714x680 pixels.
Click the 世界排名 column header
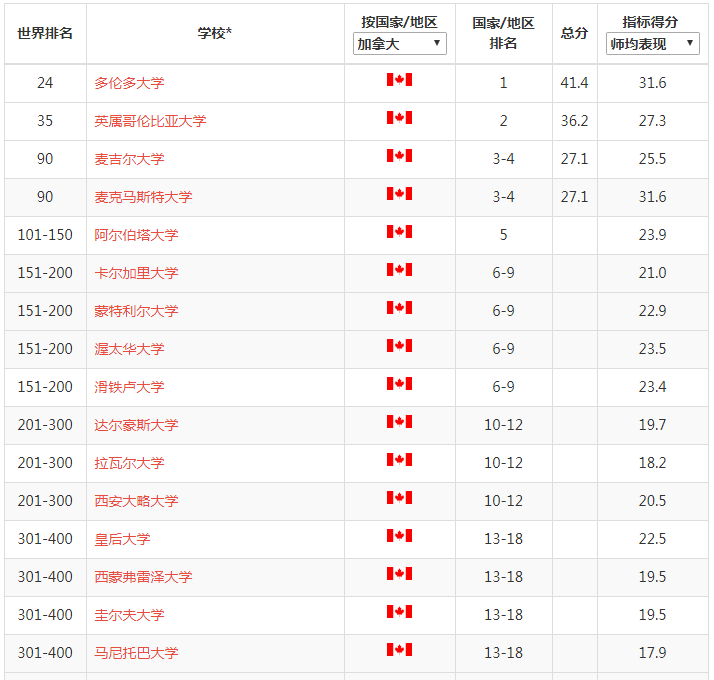point(45,33)
